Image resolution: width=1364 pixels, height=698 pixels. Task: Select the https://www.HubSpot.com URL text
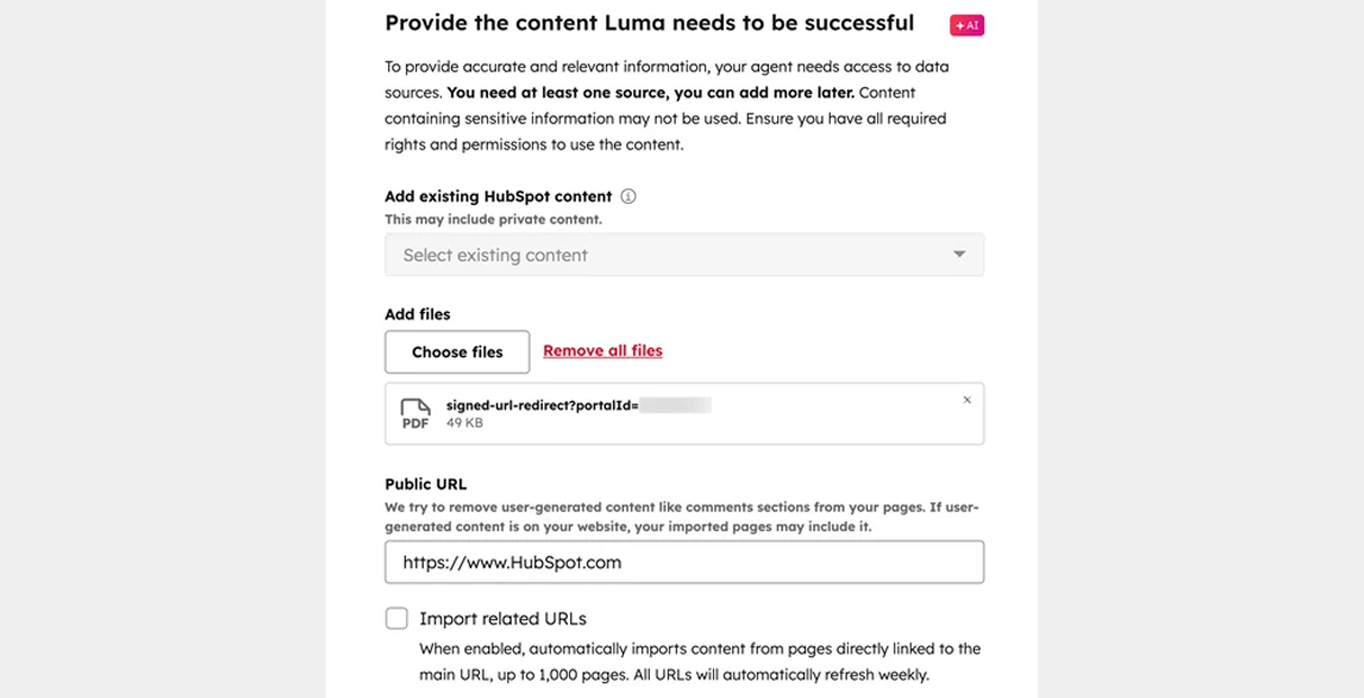[x=511, y=562]
